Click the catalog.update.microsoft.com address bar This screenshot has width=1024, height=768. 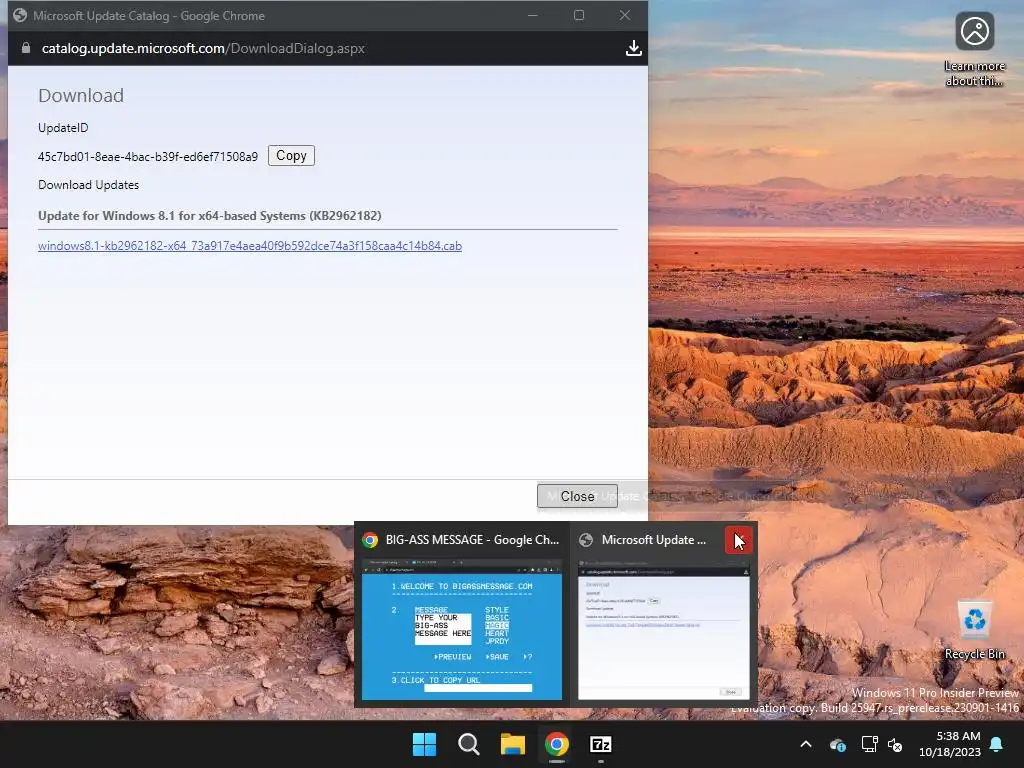[x=203, y=48]
